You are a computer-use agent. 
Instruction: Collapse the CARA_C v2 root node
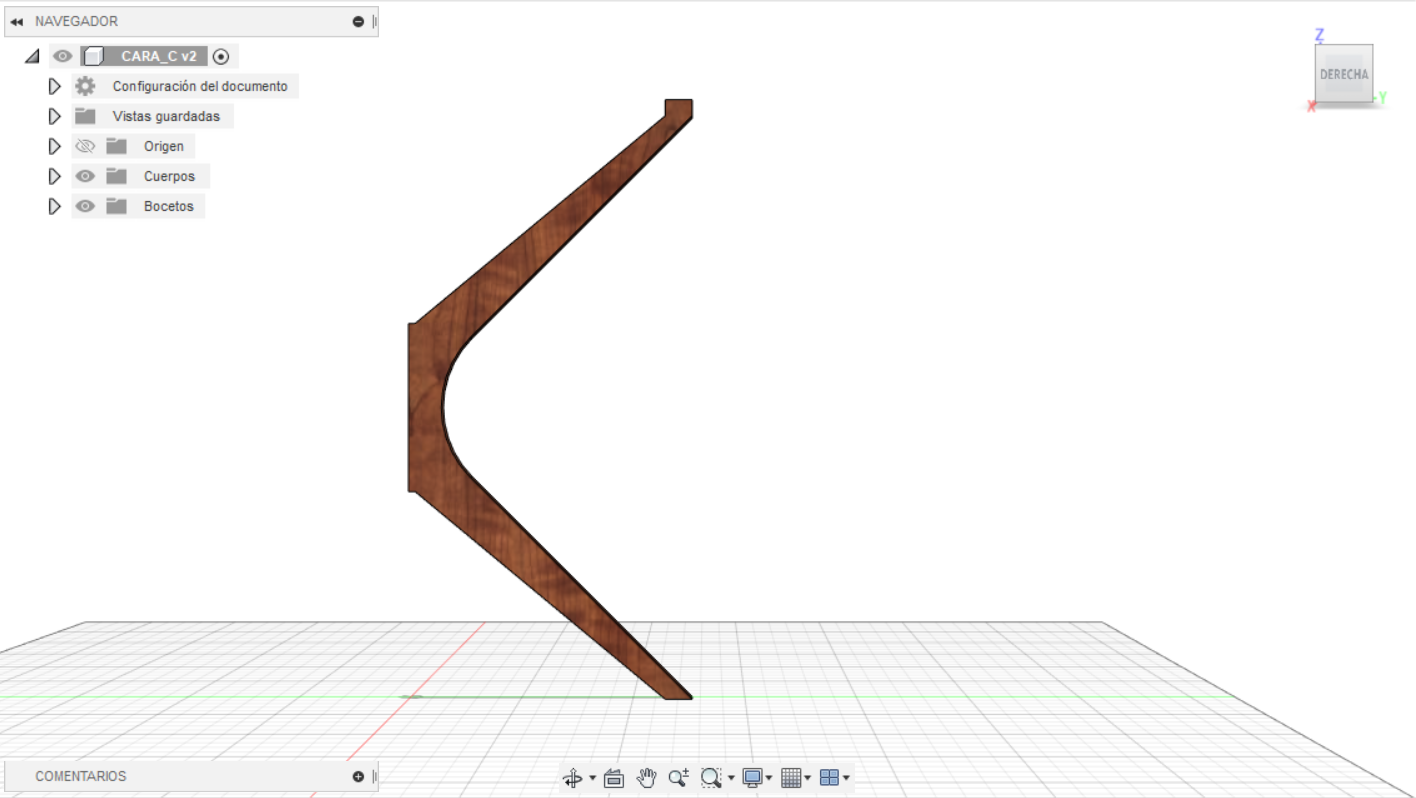[x=32, y=56]
